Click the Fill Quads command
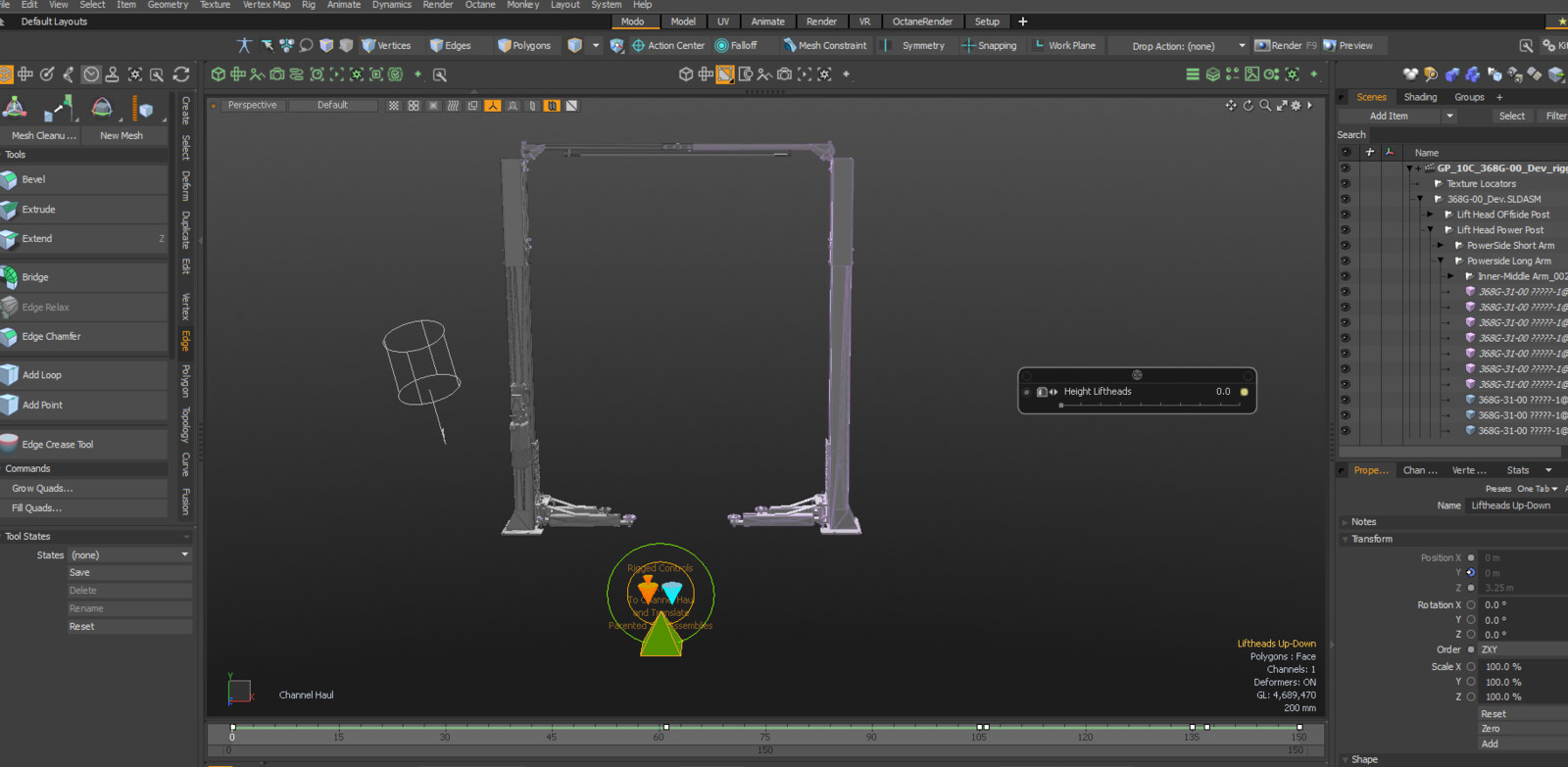 (83, 508)
